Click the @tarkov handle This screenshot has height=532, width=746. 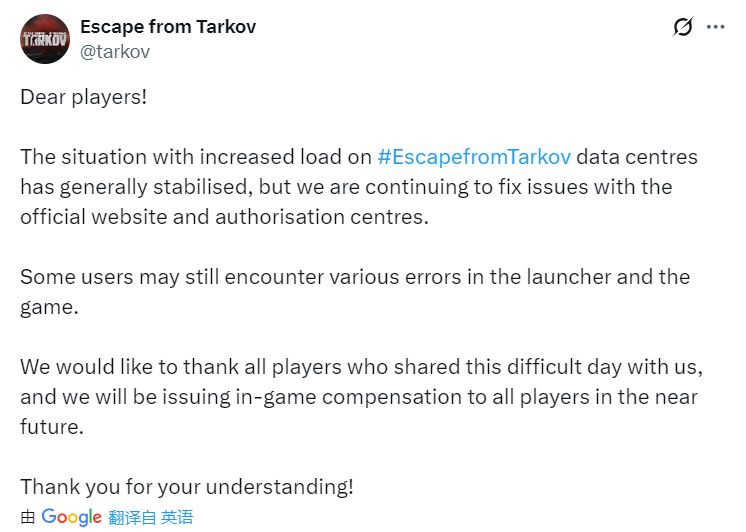point(115,51)
